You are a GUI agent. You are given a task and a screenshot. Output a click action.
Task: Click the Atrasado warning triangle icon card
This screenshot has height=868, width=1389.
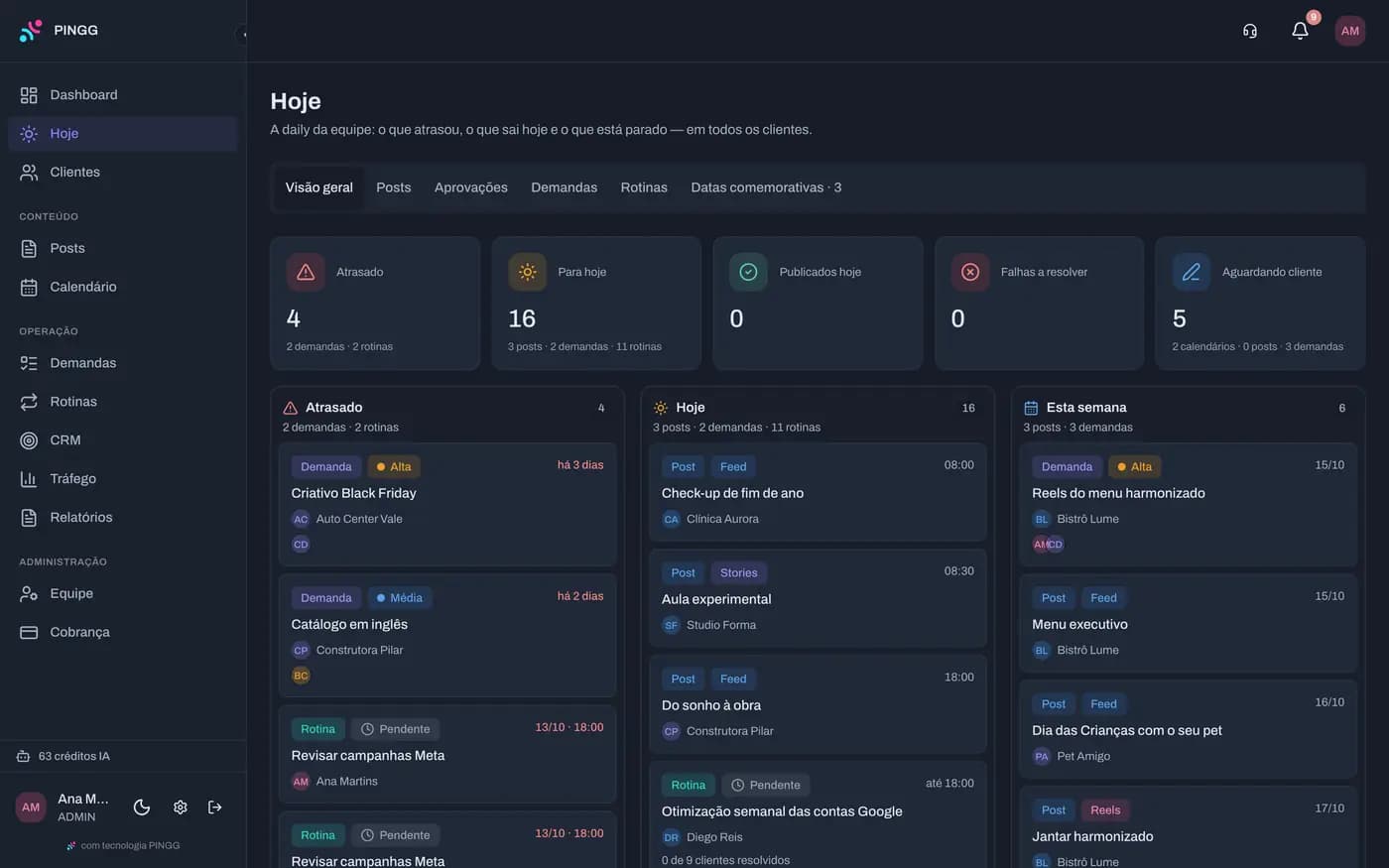click(306, 272)
